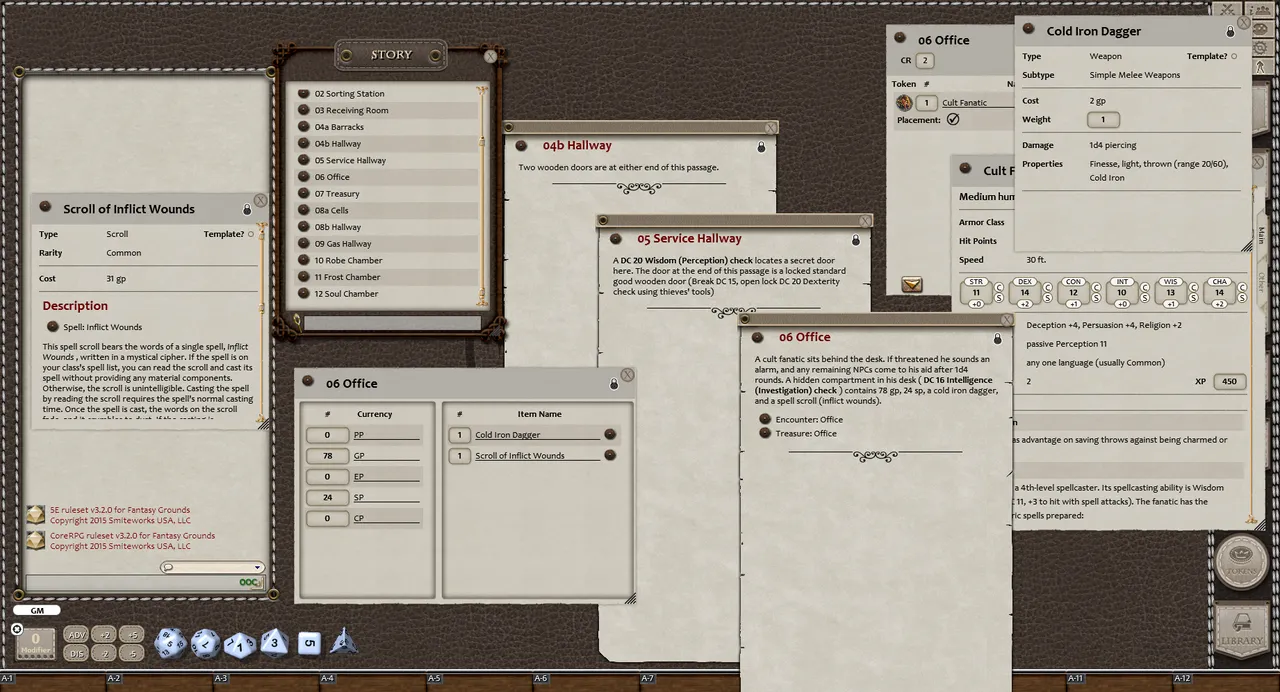Click the GM identity label
Image resolution: width=1280 pixels, height=692 pixels.
[x=37, y=610]
